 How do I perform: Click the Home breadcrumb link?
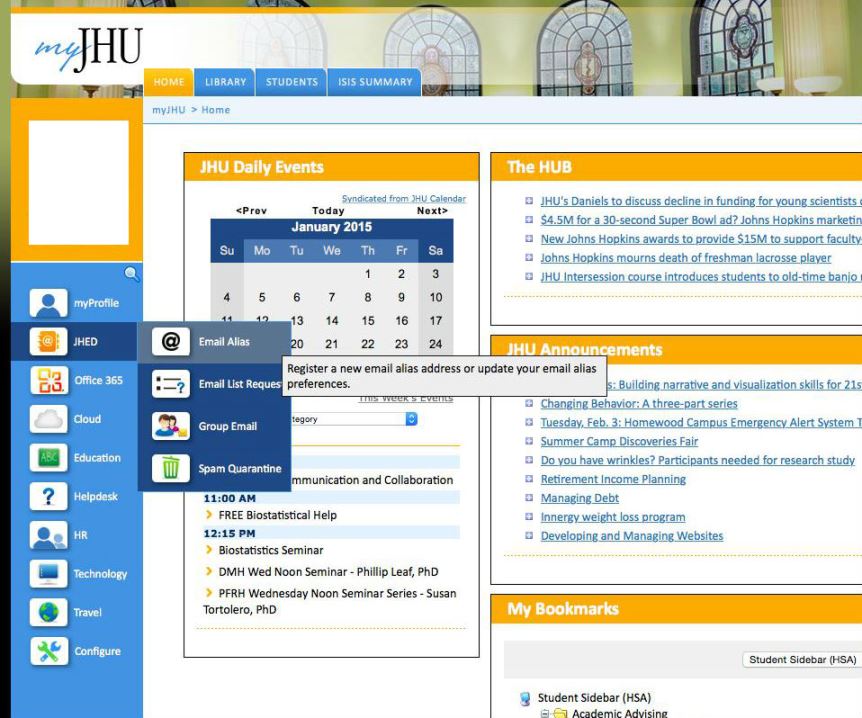(216, 110)
